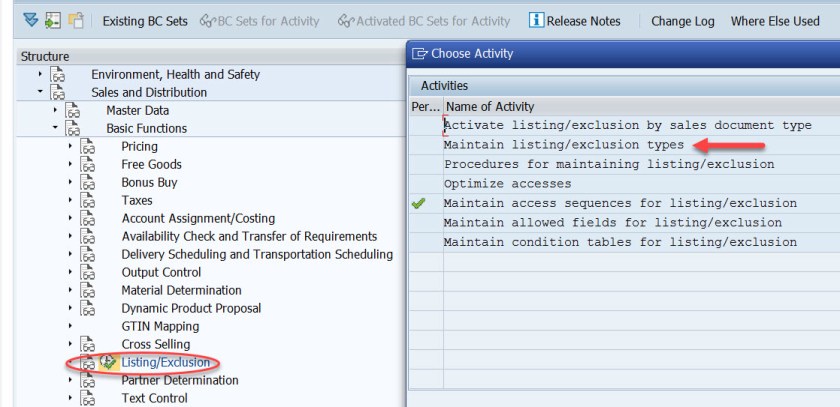Select Partner Determination in the tree
The width and height of the screenshot is (840, 407).
coord(180,381)
